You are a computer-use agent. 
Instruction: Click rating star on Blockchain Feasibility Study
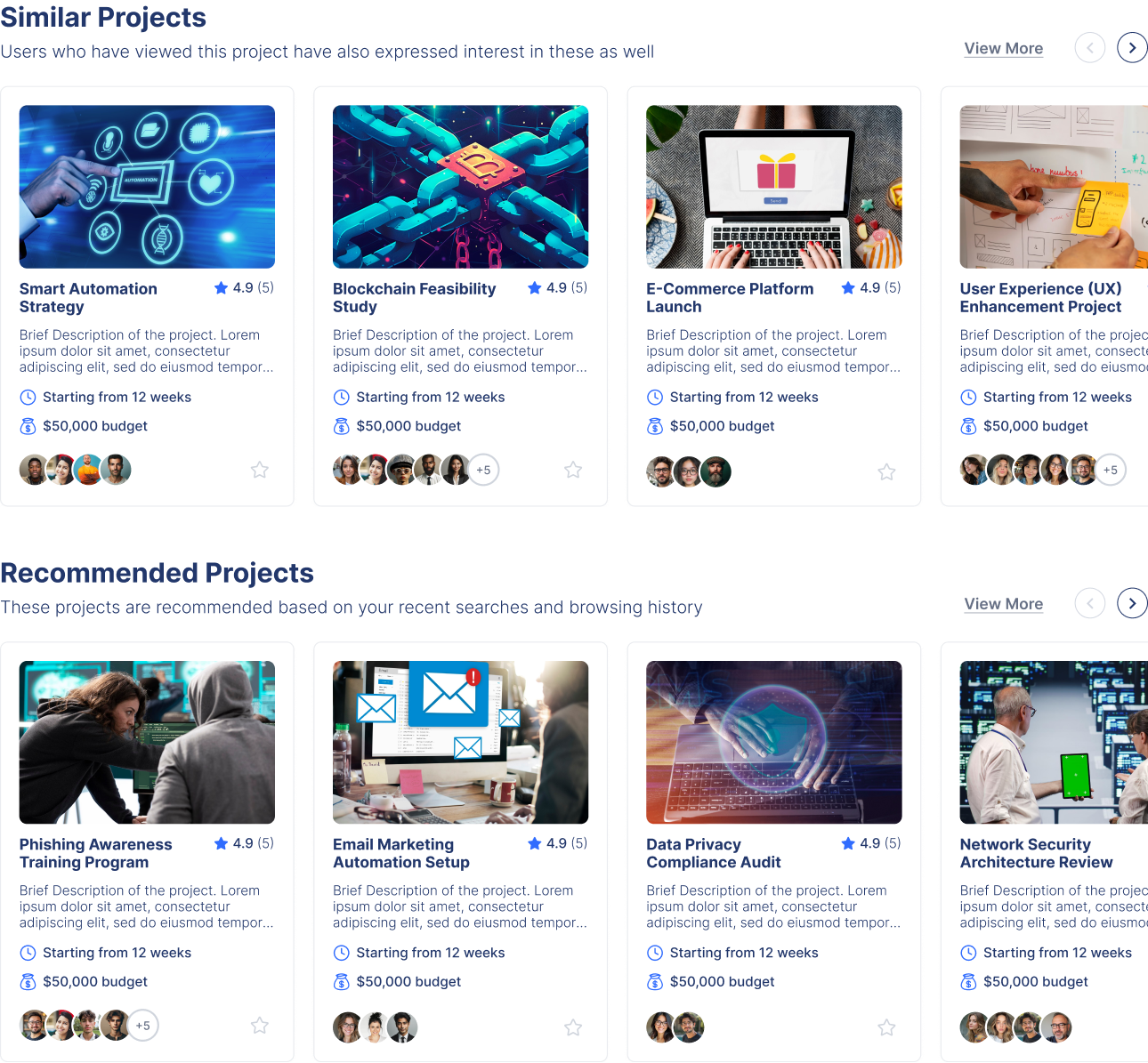535,287
